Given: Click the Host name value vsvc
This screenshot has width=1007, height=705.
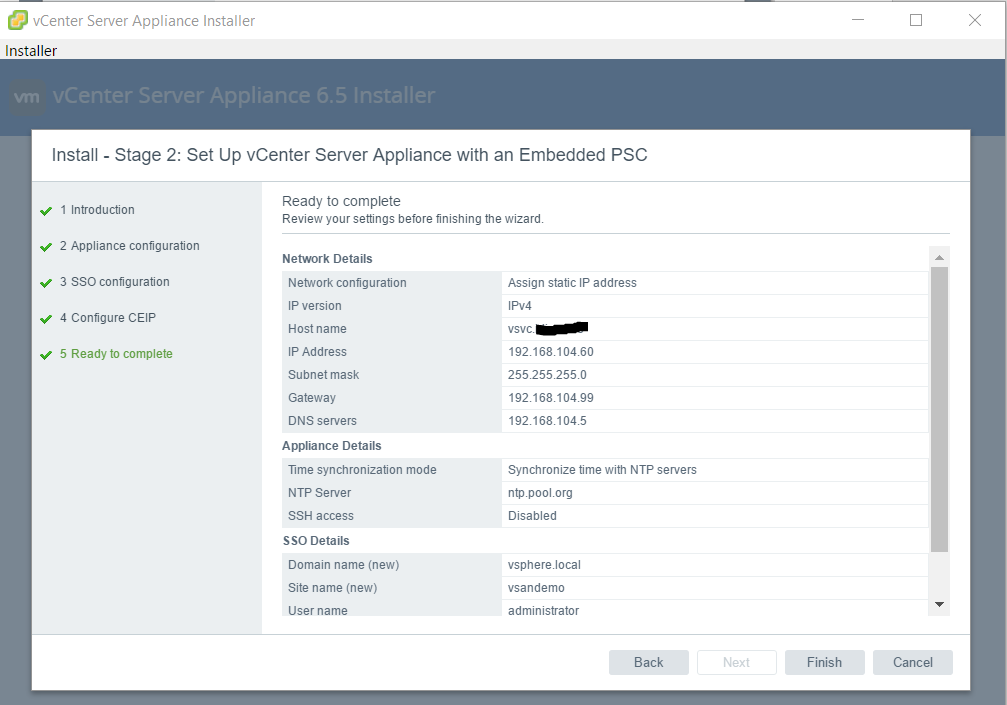Looking at the screenshot, I should [548, 329].
